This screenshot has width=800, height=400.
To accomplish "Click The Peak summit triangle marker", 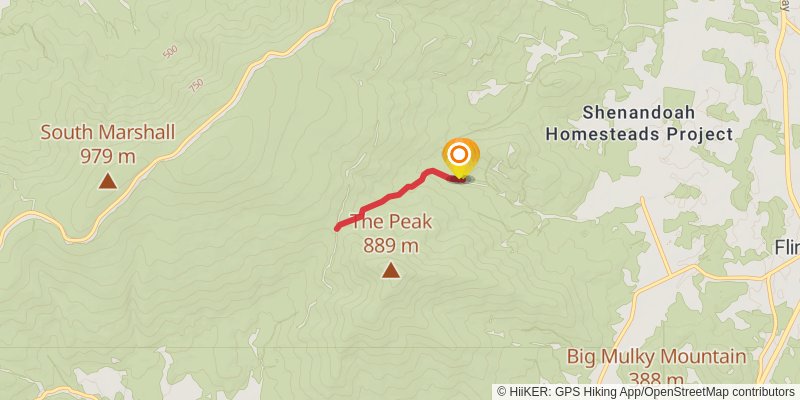I will [391, 270].
